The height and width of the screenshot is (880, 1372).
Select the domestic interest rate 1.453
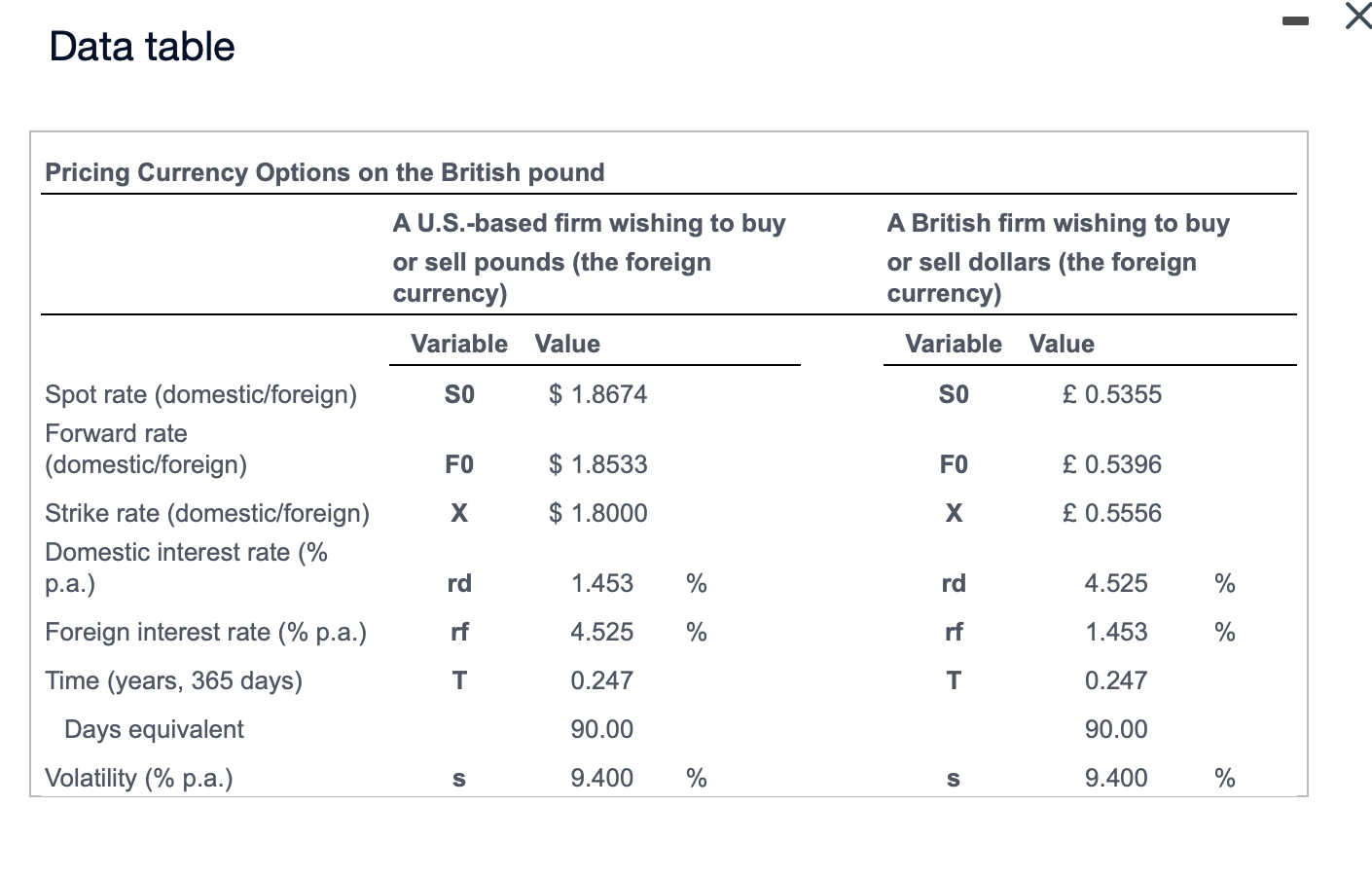pyautogui.click(x=603, y=583)
